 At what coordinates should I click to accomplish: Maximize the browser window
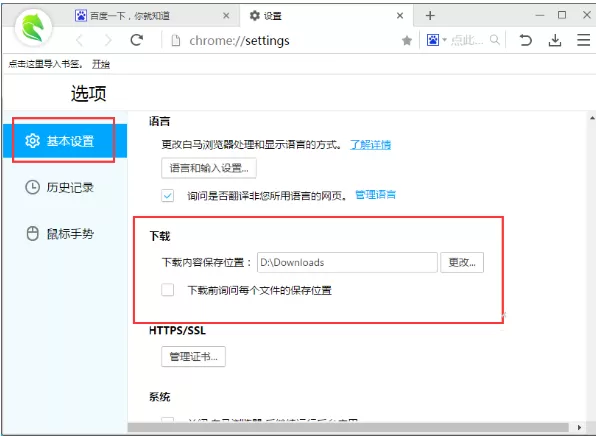562,15
